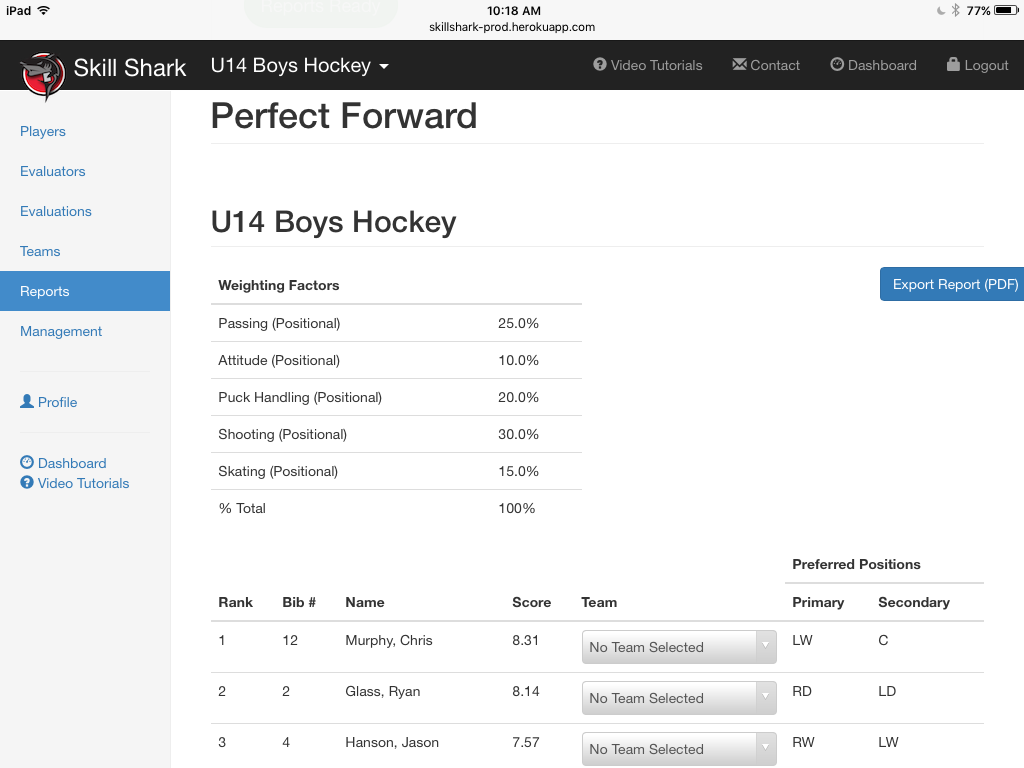This screenshot has height=768, width=1024.
Task: Select the Reports sidebar item
Action: [x=45, y=291]
